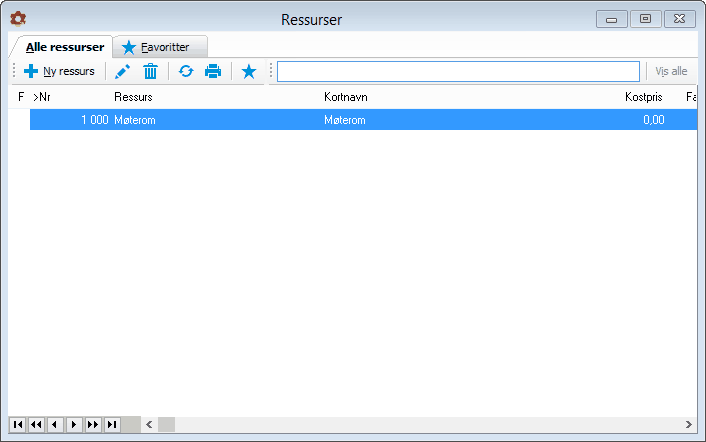The width and height of the screenshot is (706, 442).
Task: Jump back a page of records
Action: pyautogui.click(x=36, y=424)
